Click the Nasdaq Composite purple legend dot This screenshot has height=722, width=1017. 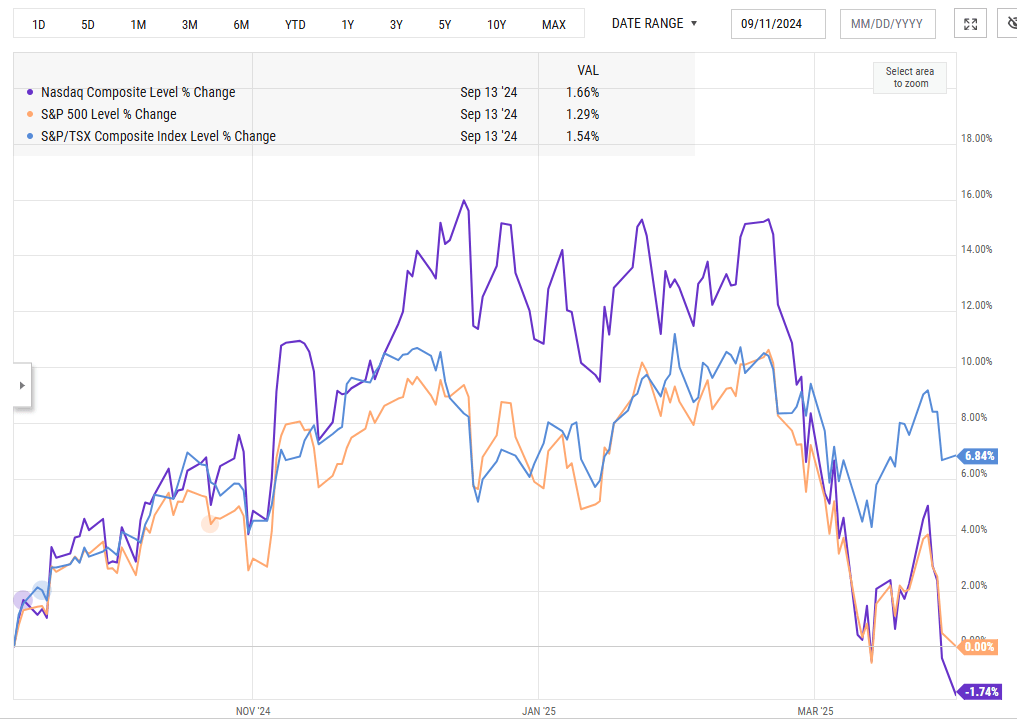coord(30,93)
